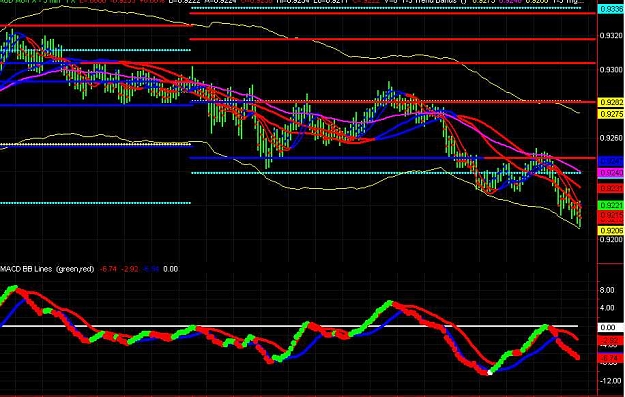Click the green 0.9221 price marker
Viewport: 625px width, 397px height.
(611, 205)
